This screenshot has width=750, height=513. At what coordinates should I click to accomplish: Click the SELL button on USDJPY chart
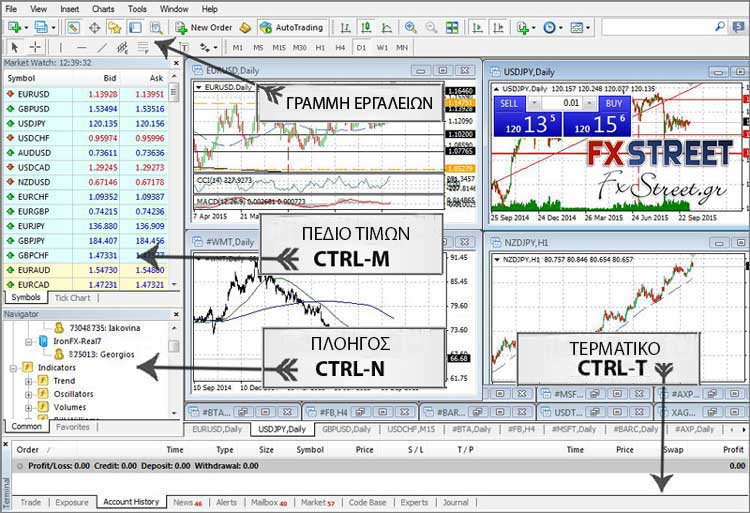click(x=509, y=103)
